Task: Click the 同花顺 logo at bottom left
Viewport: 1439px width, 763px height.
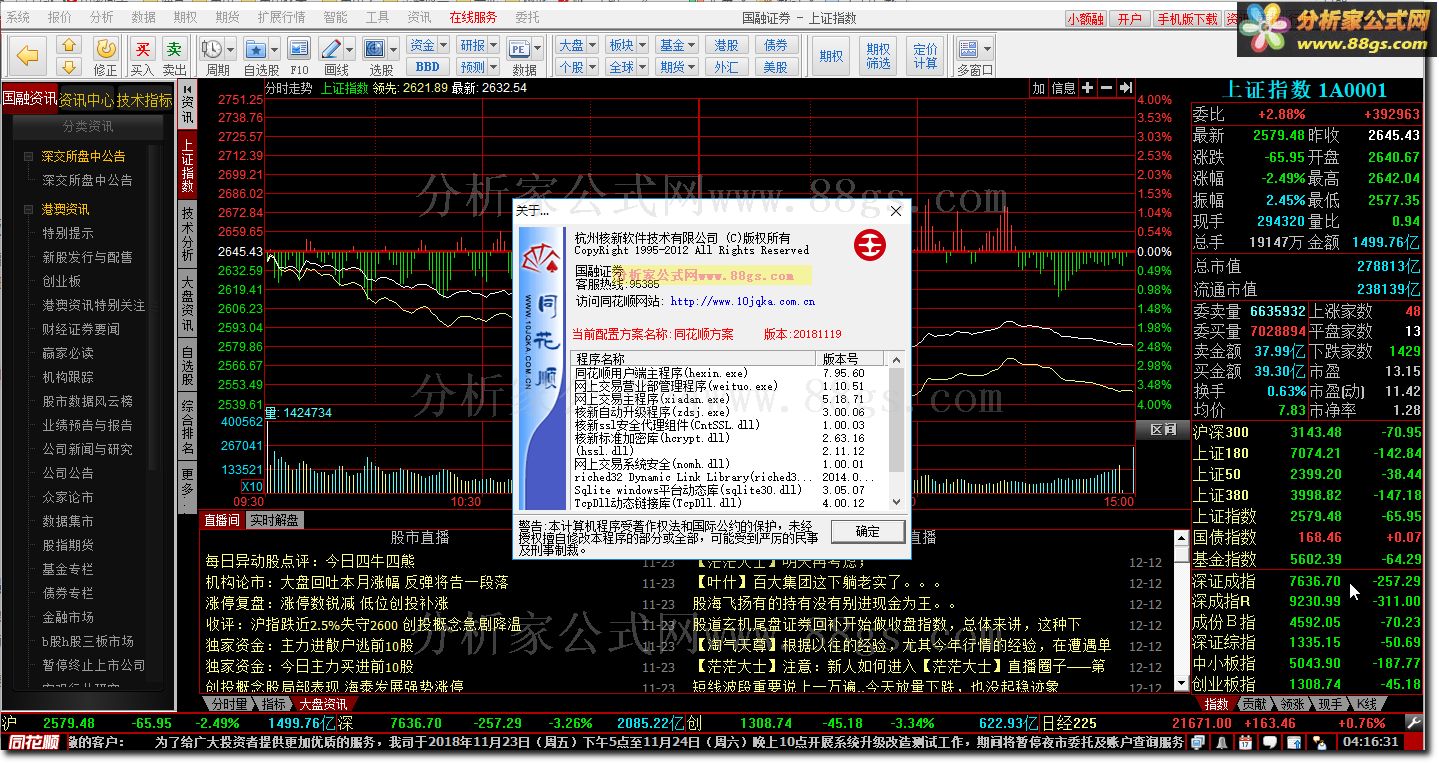Action: click(x=33, y=742)
